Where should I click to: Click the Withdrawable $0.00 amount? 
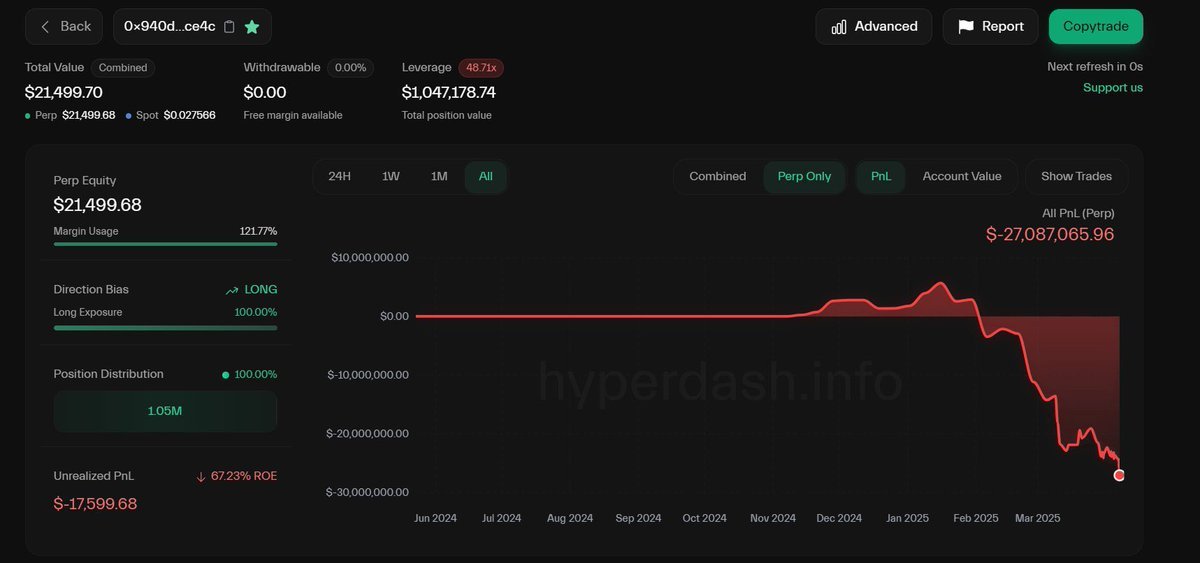click(x=265, y=92)
